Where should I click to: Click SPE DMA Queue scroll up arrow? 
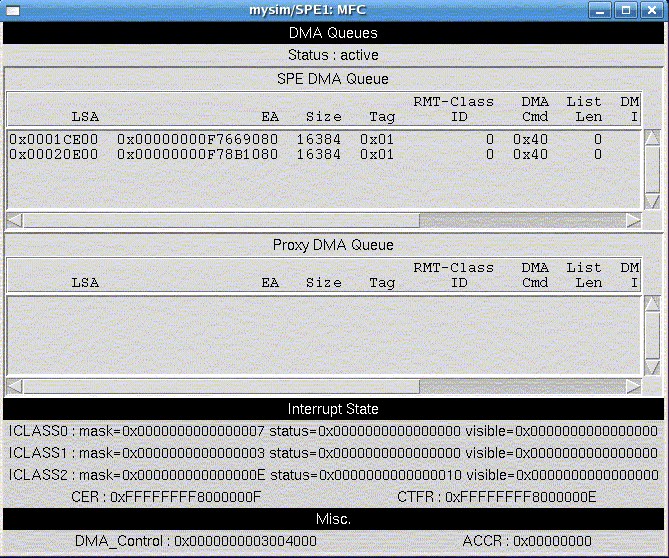[652, 137]
